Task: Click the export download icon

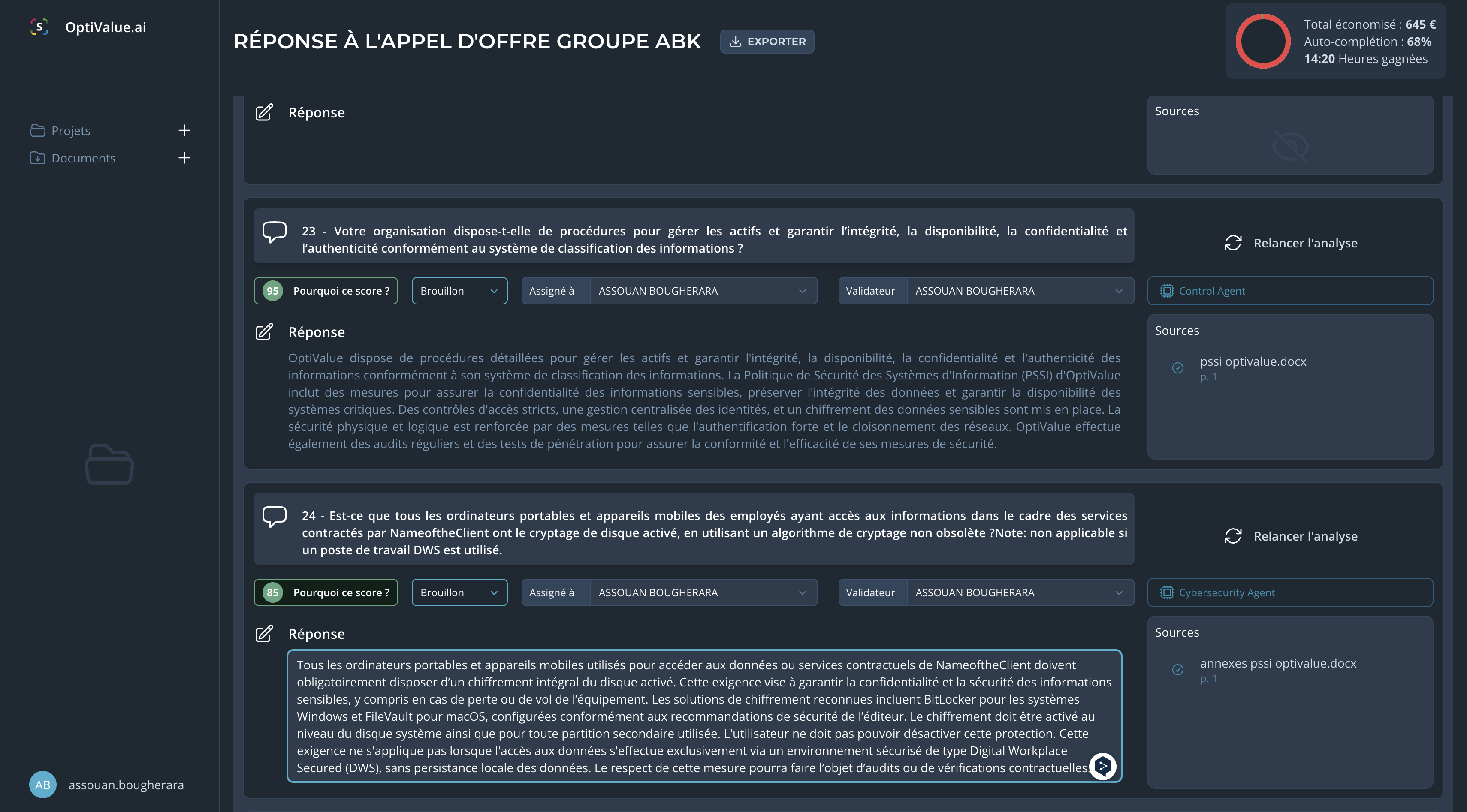Action: (x=735, y=42)
